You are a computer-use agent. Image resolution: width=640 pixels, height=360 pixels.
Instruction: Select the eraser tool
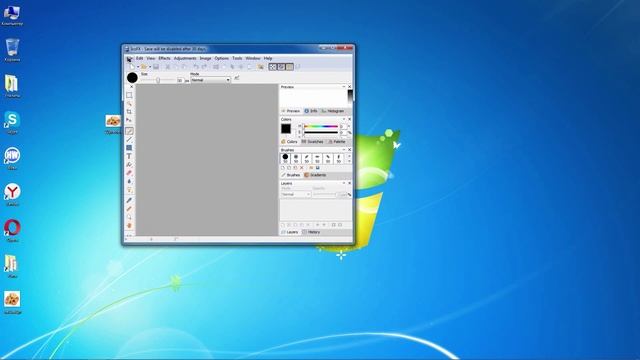[129, 173]
